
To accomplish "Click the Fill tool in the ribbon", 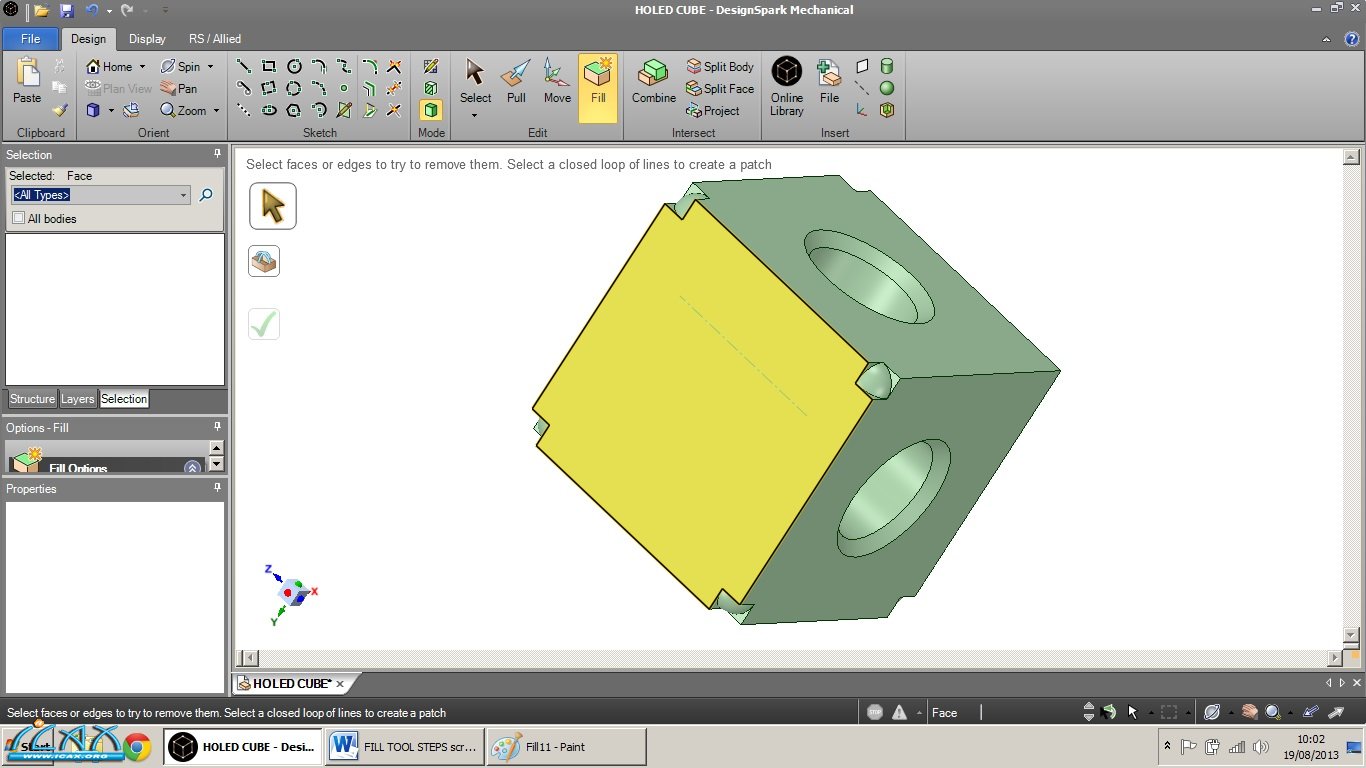I will click(x=598, y=82).
